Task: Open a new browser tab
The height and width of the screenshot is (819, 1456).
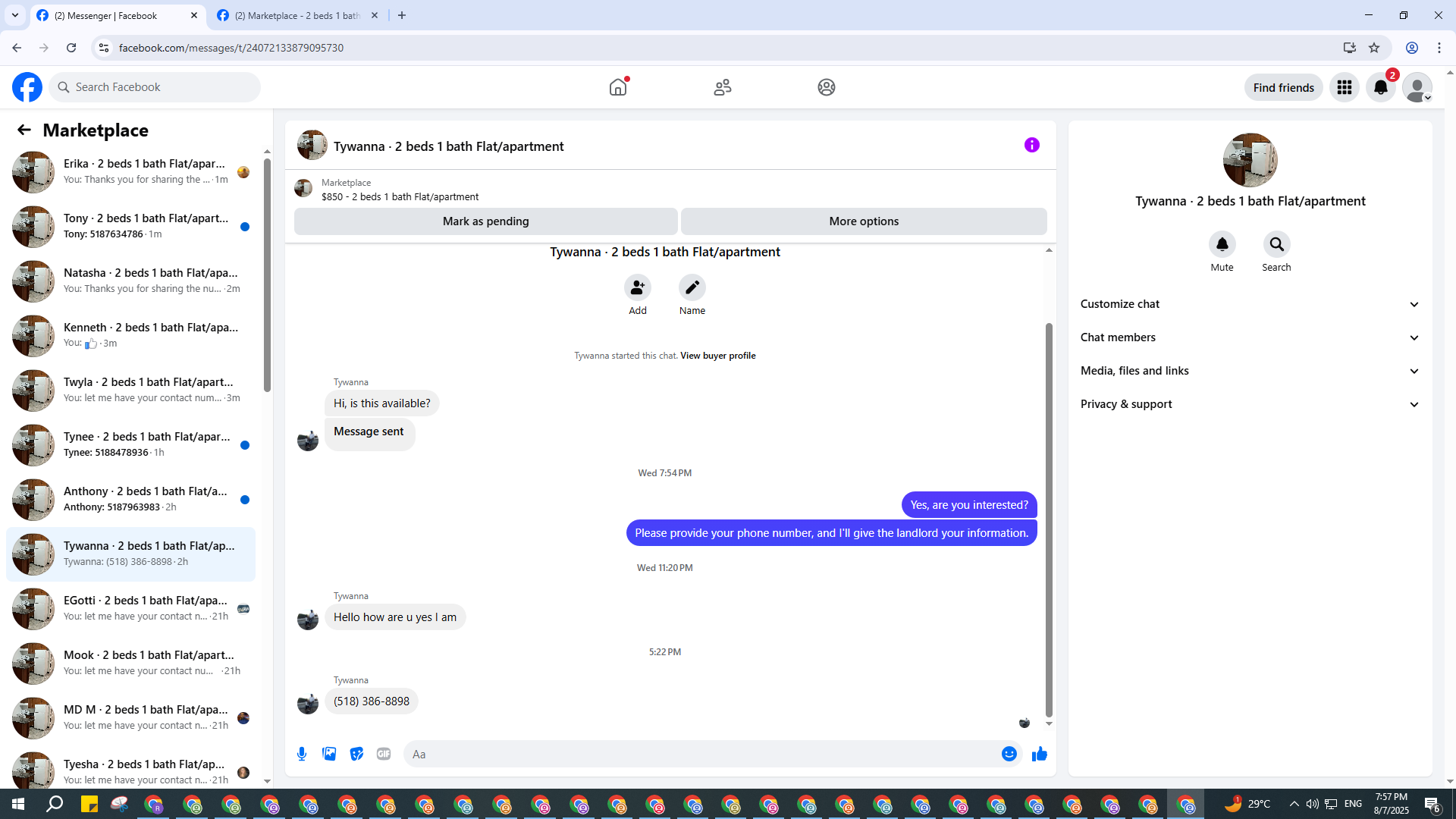Action: point(402,15)
